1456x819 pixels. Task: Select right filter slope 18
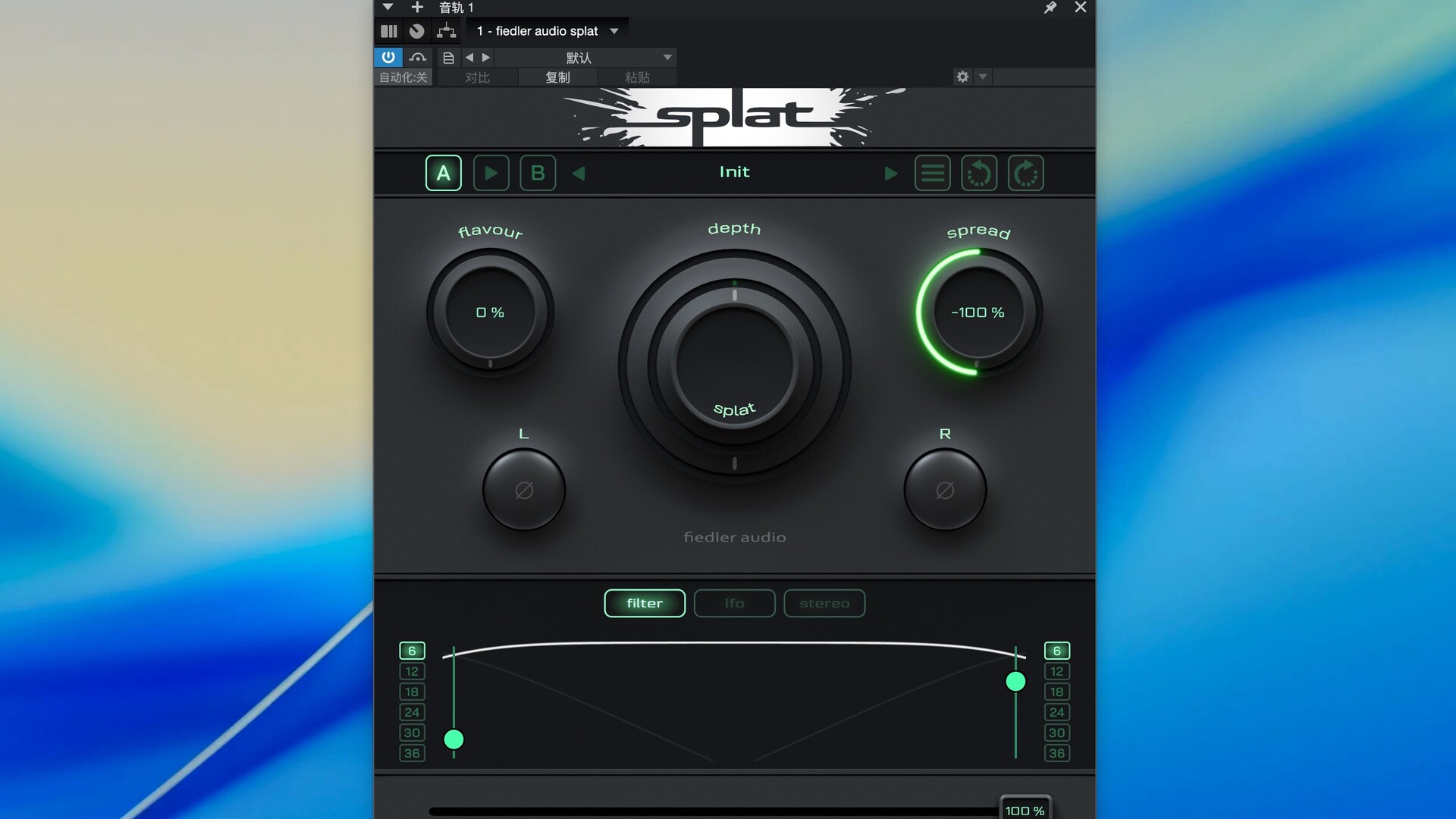pyautogui.click(x=1057, y=692)
